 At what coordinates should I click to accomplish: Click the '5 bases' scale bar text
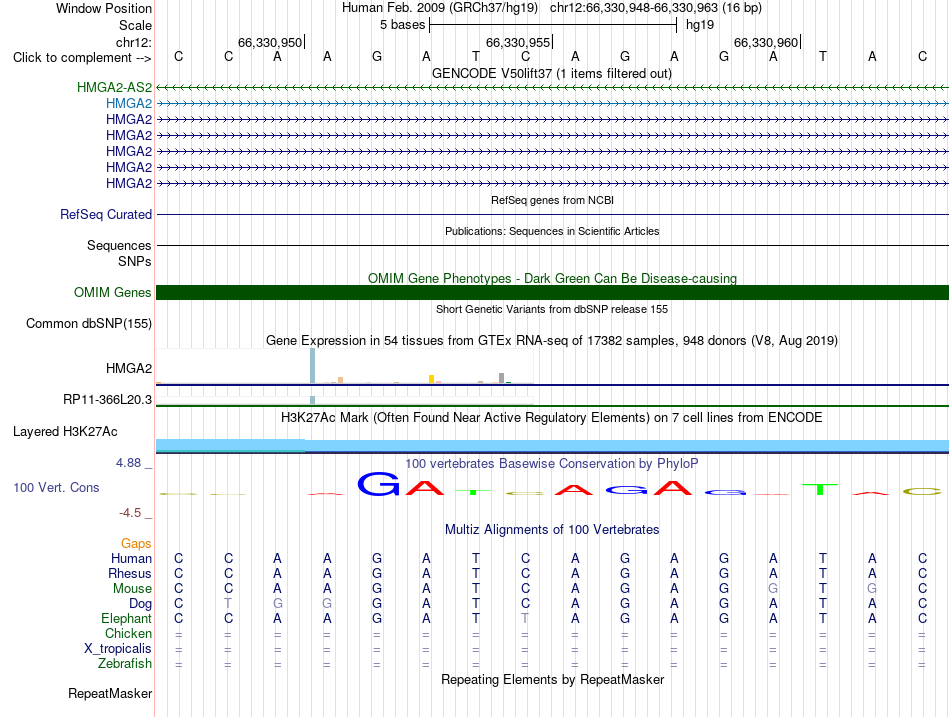coord(402,25)
